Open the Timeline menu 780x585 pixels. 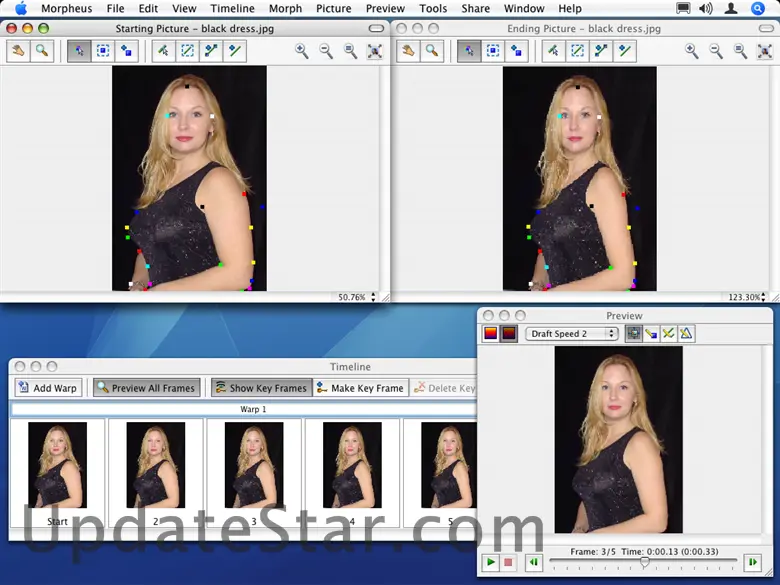click(232, 8)
